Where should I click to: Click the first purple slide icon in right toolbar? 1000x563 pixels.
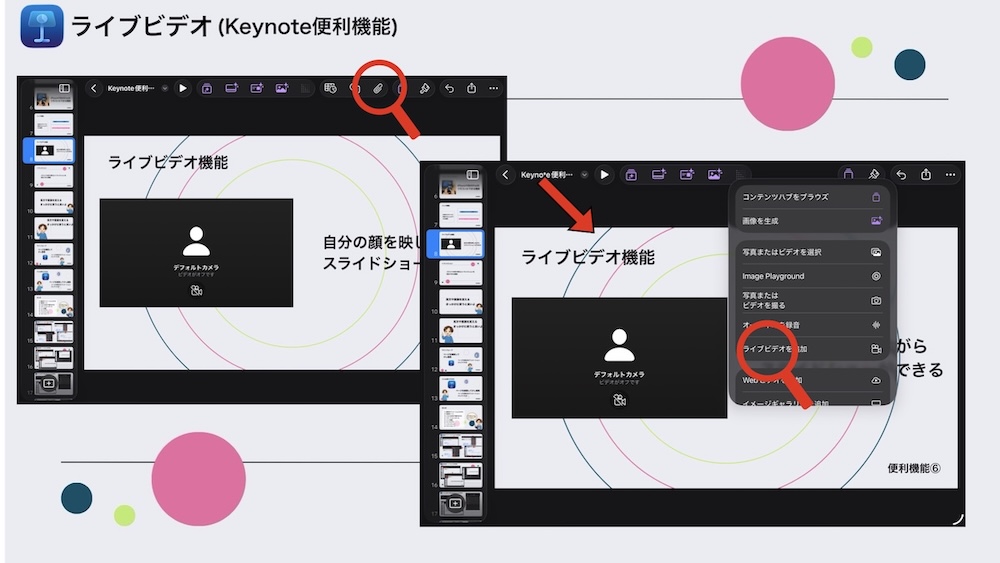[x=631, y=174]
